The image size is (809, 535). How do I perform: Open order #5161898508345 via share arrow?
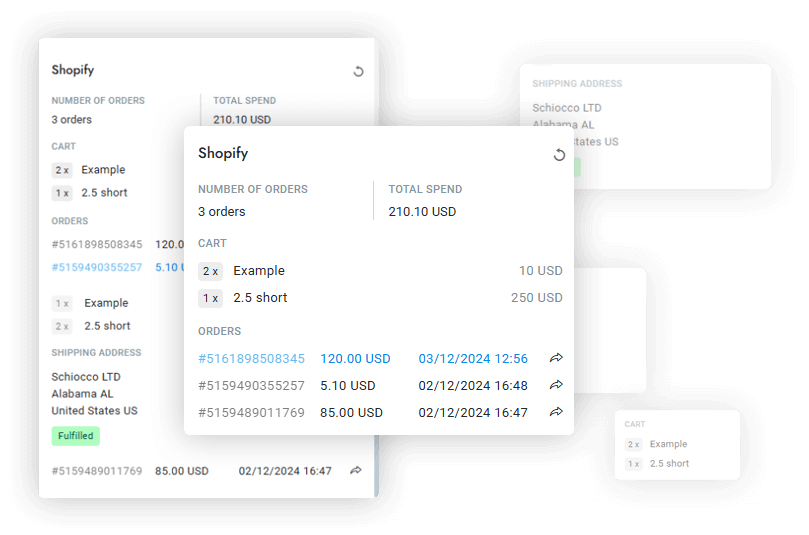(x=556, y=358)
